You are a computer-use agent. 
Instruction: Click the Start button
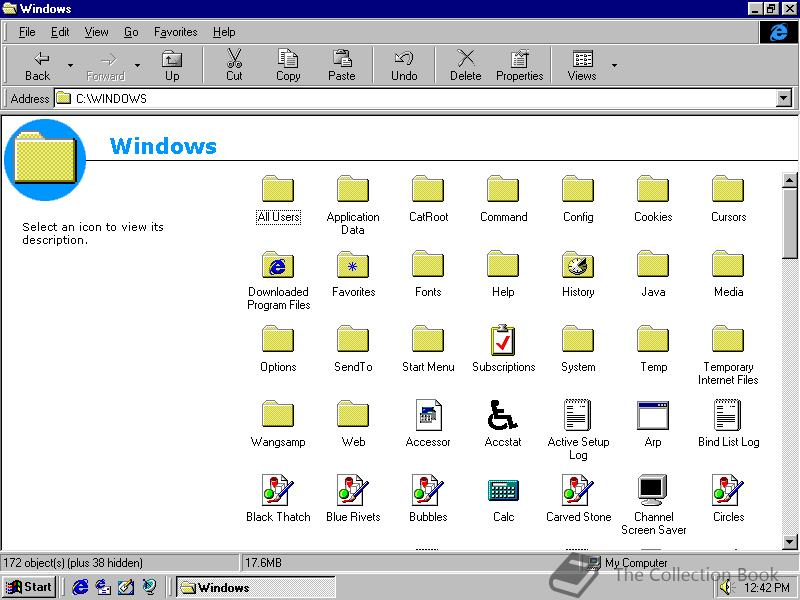click(x=29, y=587)
